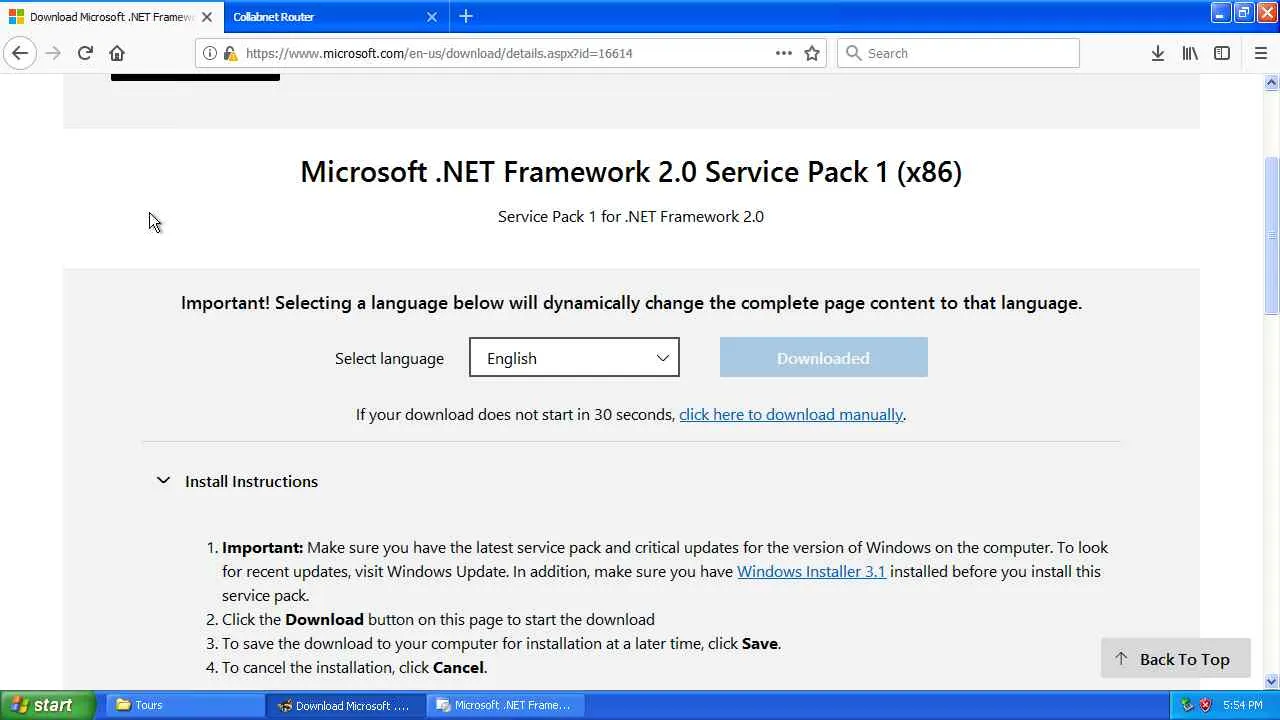The width and height of the screenshot is (1280, 720).
Task: Click in the Firefox Search box
Action: pyautogui.click(x=960, y=53)
